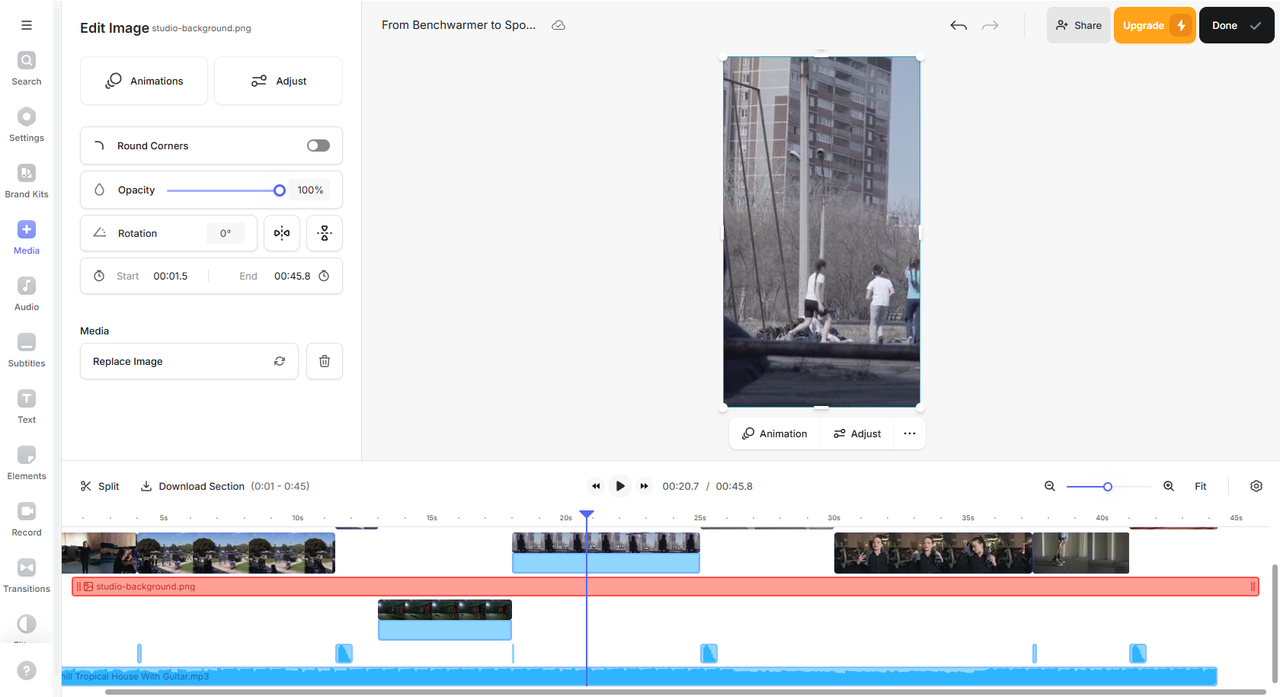Click the Done button

click(x=1236, y=25)
